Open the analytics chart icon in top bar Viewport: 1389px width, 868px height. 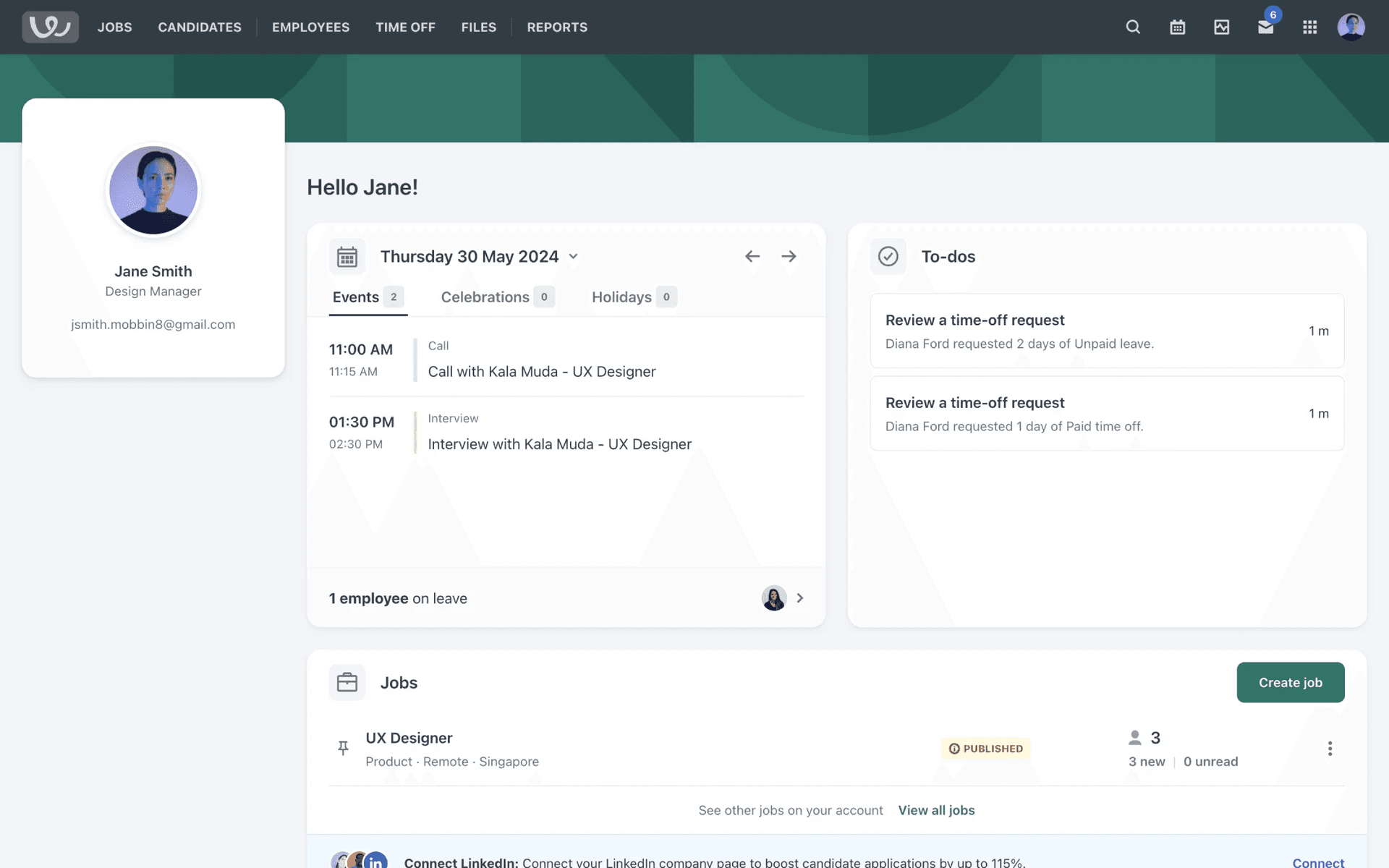coord(1221,27)
